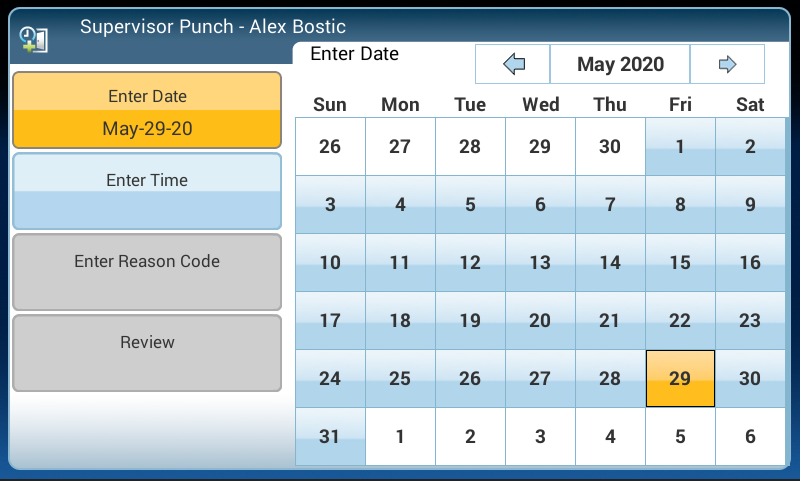This screenshot has height=481, width=800.
Task: Switch to the Enter Time step
Action: click(x=147, y=191)
